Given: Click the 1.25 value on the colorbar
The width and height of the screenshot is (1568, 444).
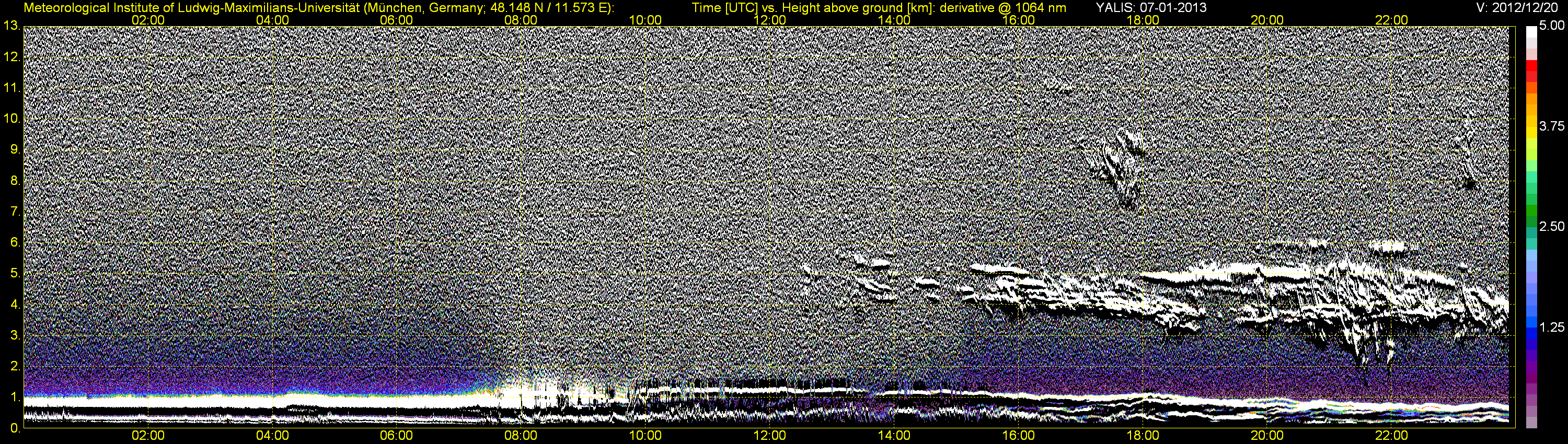Looking at the screenshot, I should 1552,327.
